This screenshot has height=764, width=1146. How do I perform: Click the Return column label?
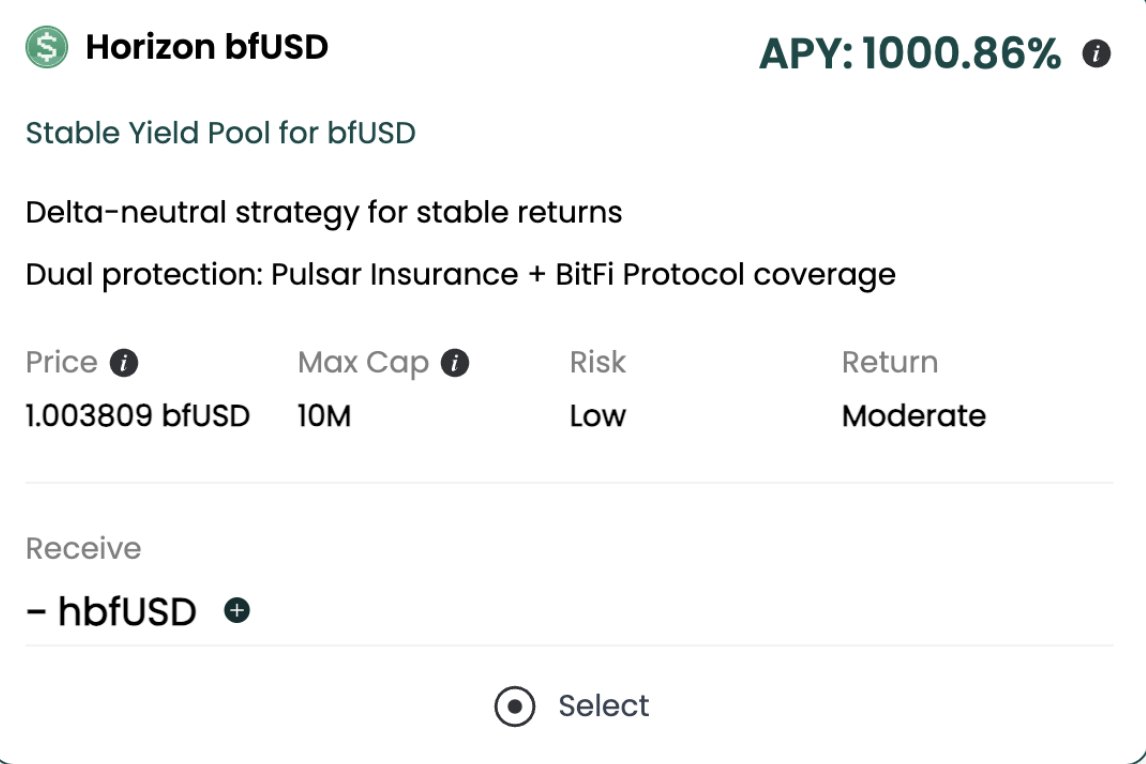tap(889, 362)
